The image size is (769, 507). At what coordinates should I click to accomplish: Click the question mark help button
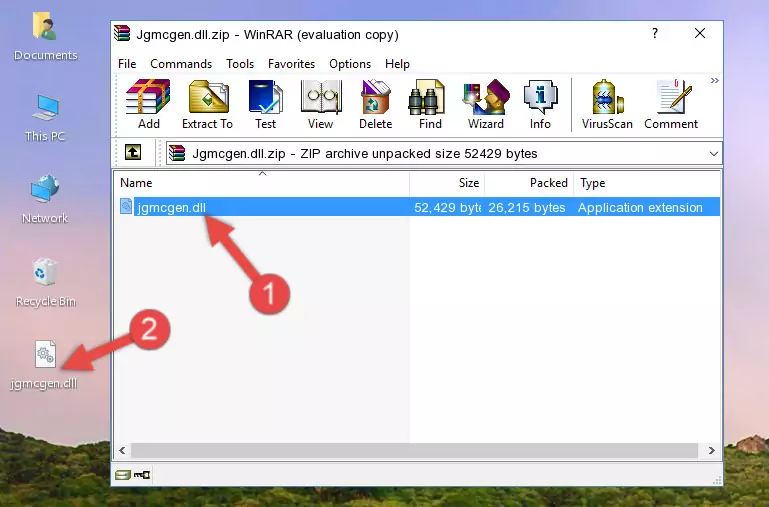coord(655,33)
